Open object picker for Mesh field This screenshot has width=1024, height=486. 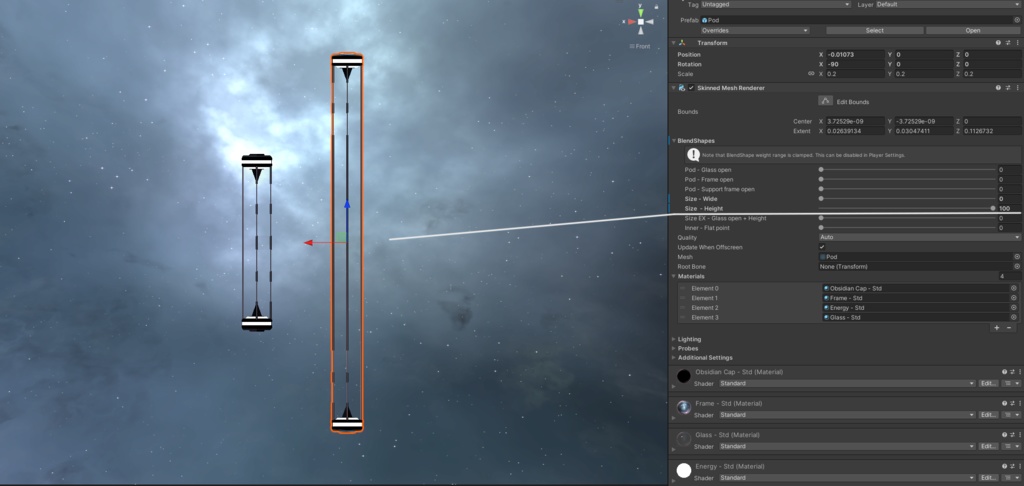1017,257
